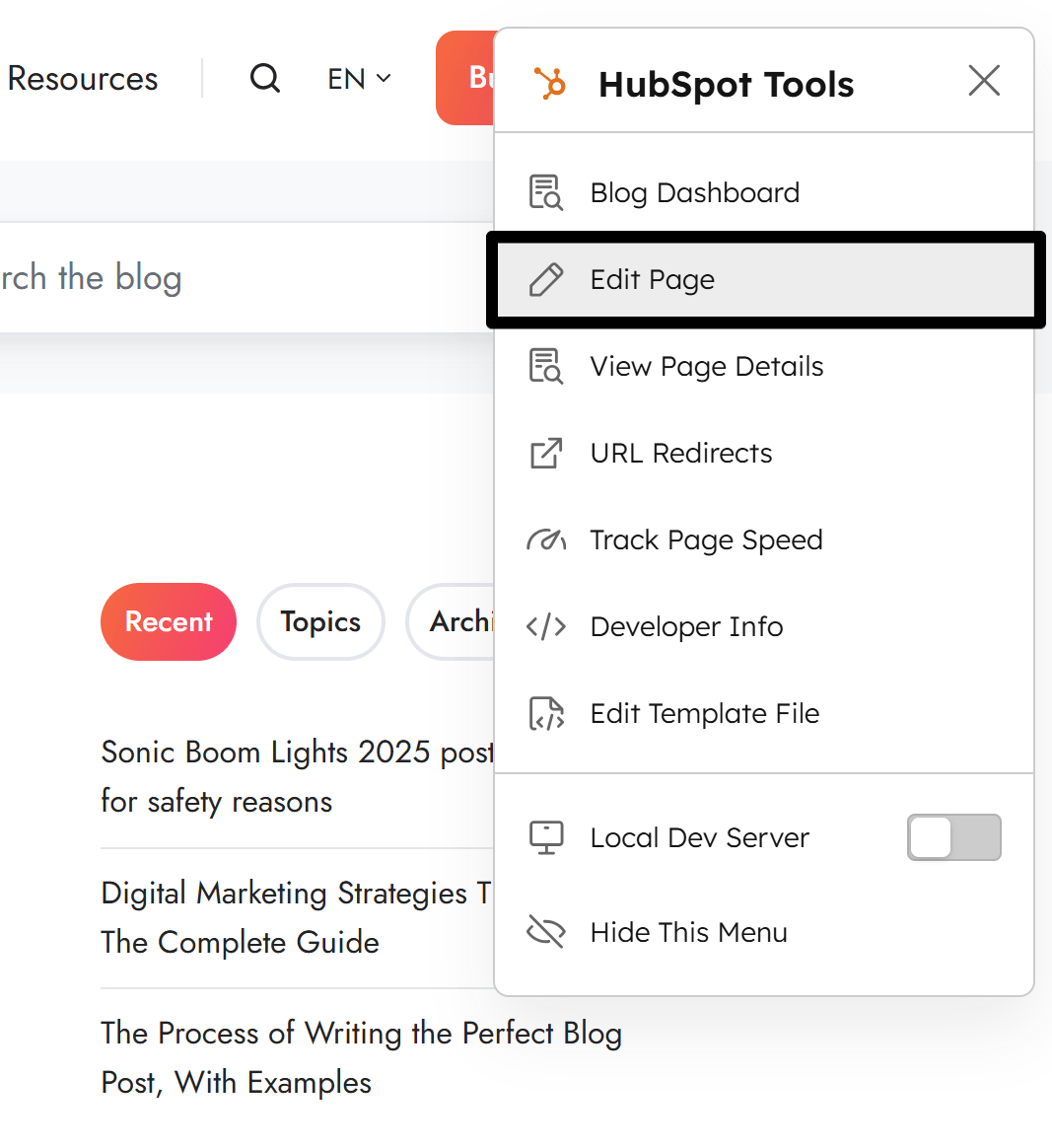Click the Edit Template File icon
This screenshot has width=1052, height=1148.
coord(546,714)
